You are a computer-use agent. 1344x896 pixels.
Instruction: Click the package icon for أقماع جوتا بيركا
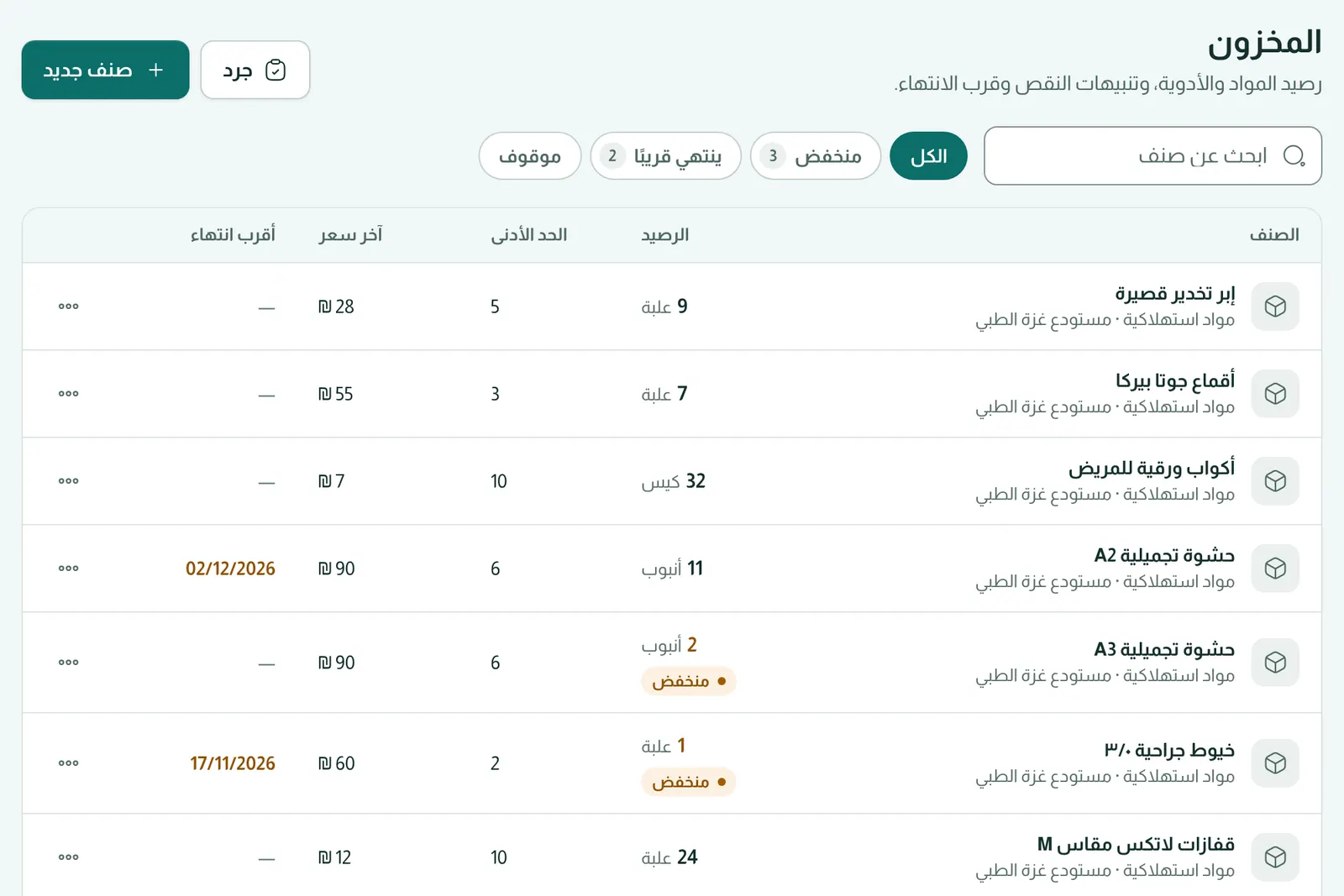point(1275,394)
